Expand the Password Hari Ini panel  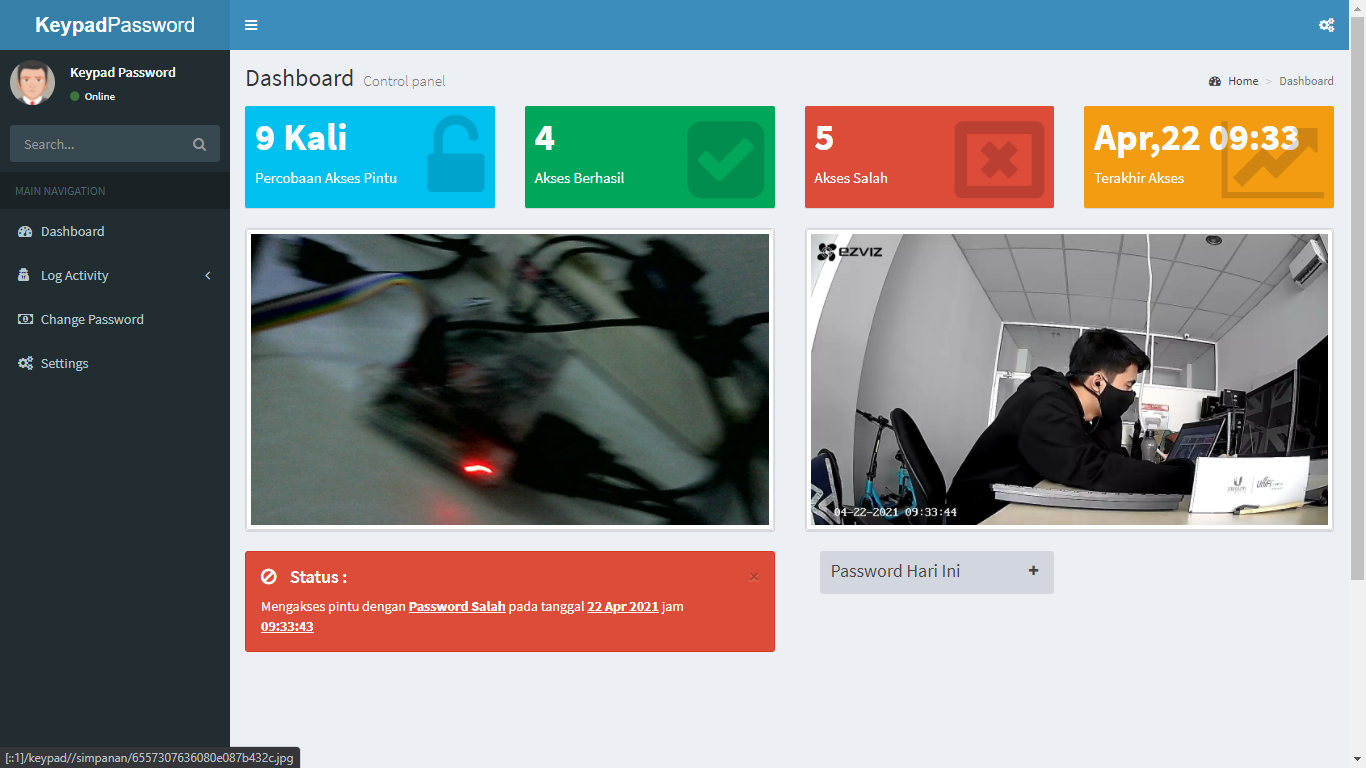coord(1033,571)
